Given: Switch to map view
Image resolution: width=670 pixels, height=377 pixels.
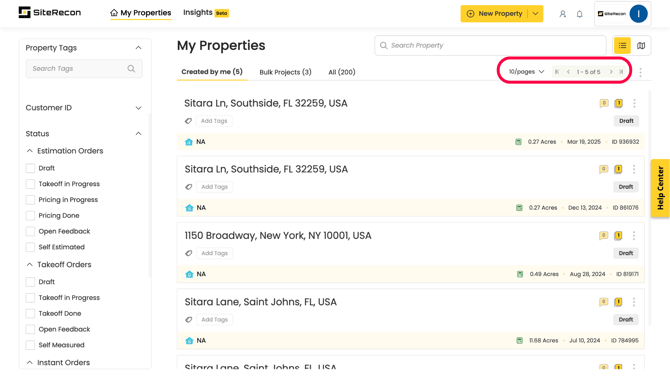Looking at the screenshot, I should point(641,45).
